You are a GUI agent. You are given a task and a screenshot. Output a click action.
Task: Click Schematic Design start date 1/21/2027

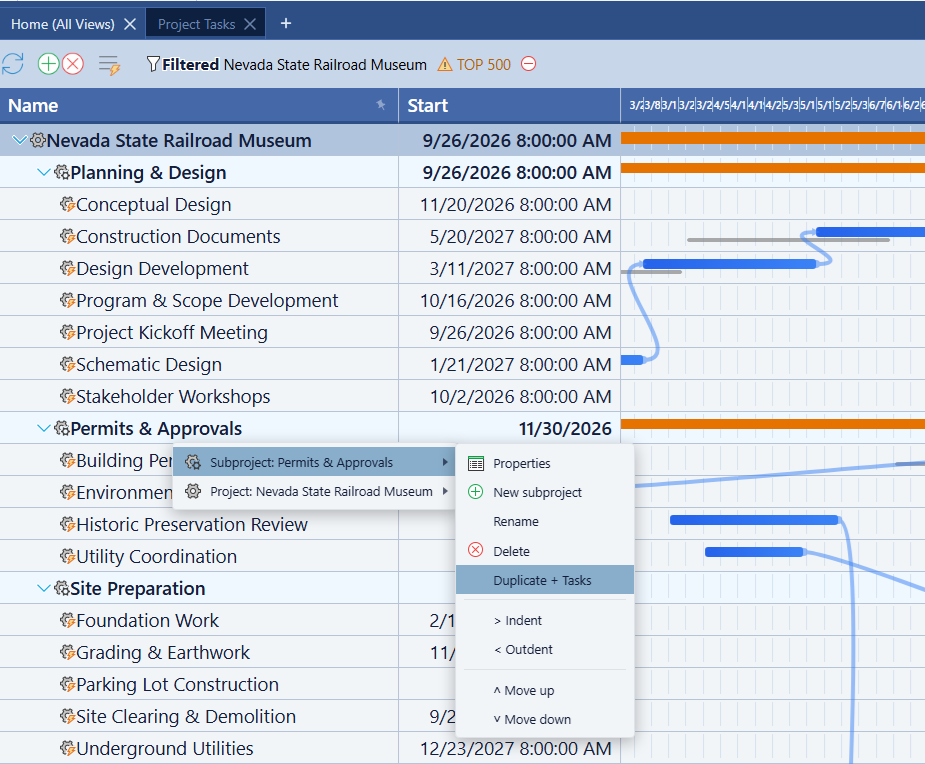pos(520,365)
